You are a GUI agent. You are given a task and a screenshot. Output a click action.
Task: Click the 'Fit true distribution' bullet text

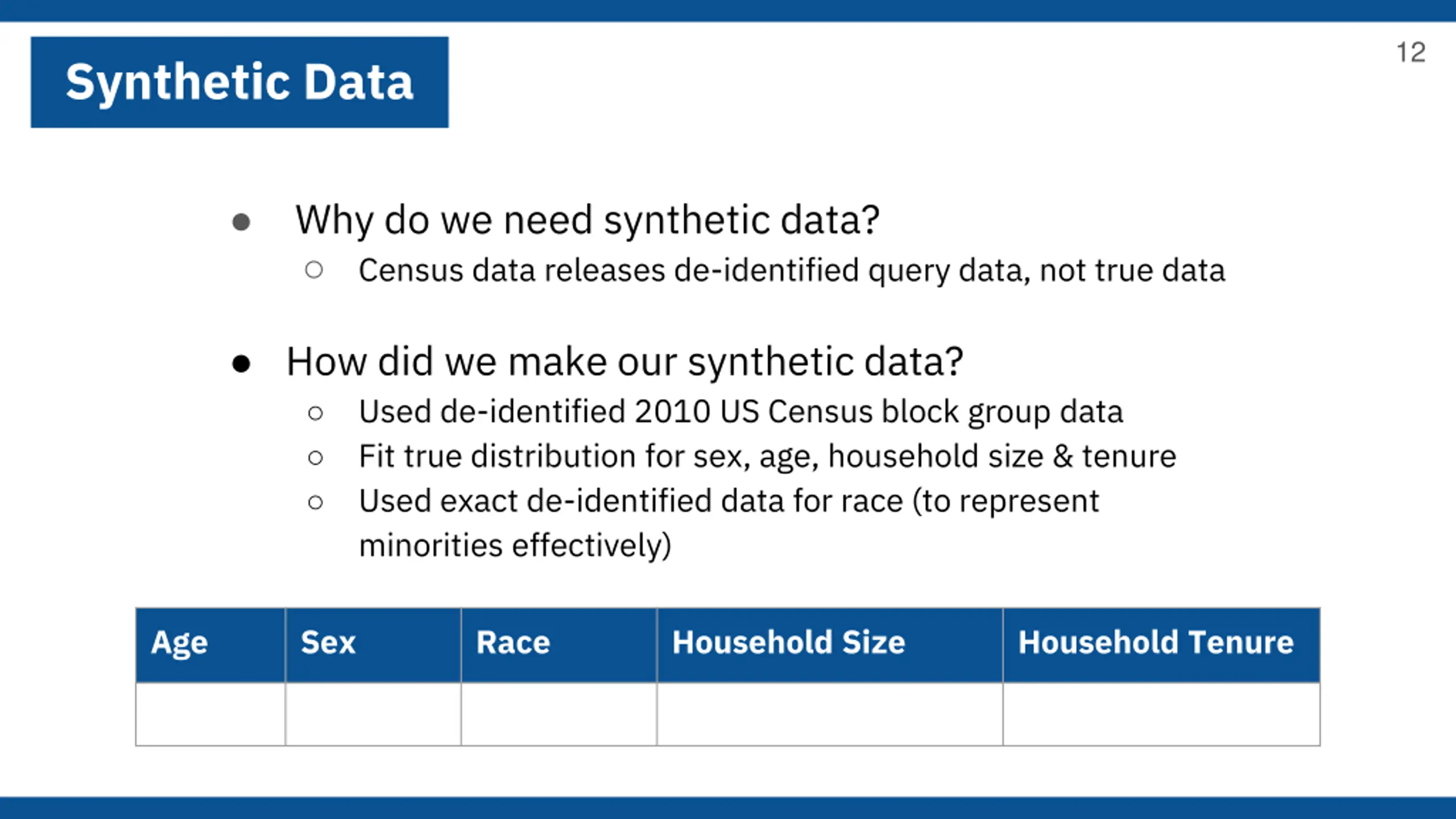pos(767,457)
